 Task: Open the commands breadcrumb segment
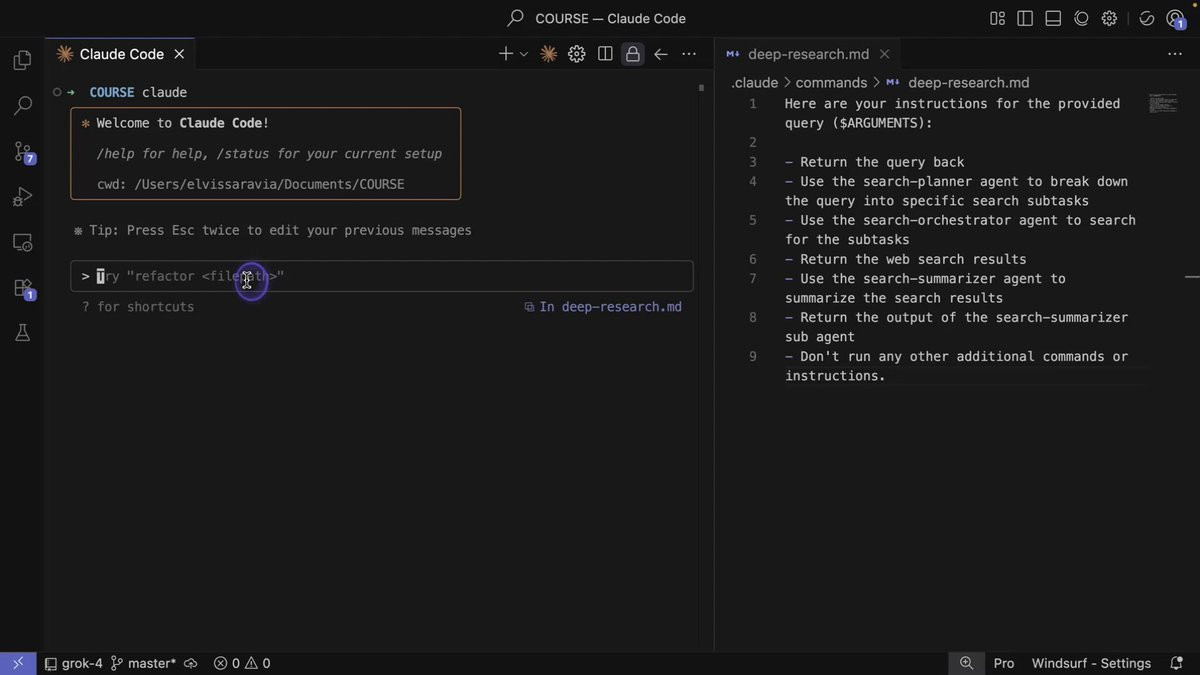click(831, 83)
